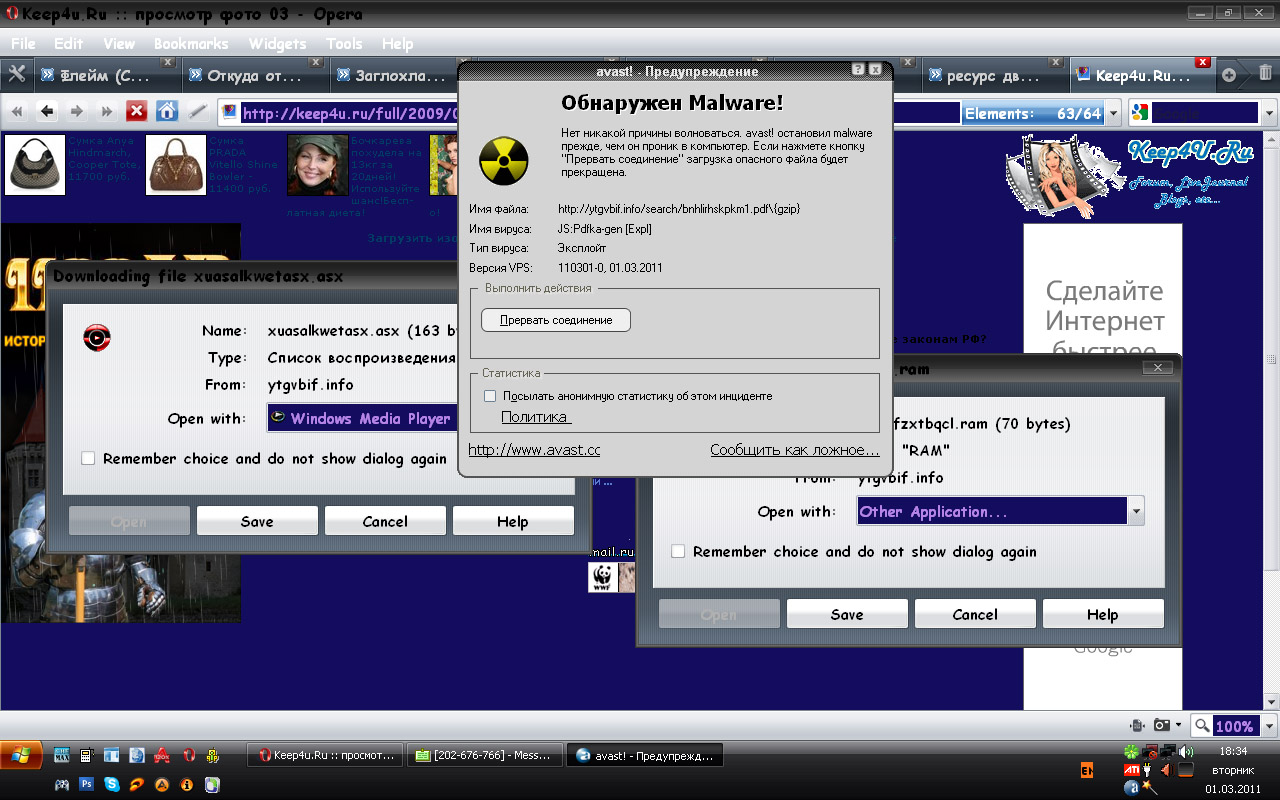Image resolution: width=1280 pixels, height=800 pixels.
Task: Expand the zoom level 100% dropdown
Action: 1269,726
